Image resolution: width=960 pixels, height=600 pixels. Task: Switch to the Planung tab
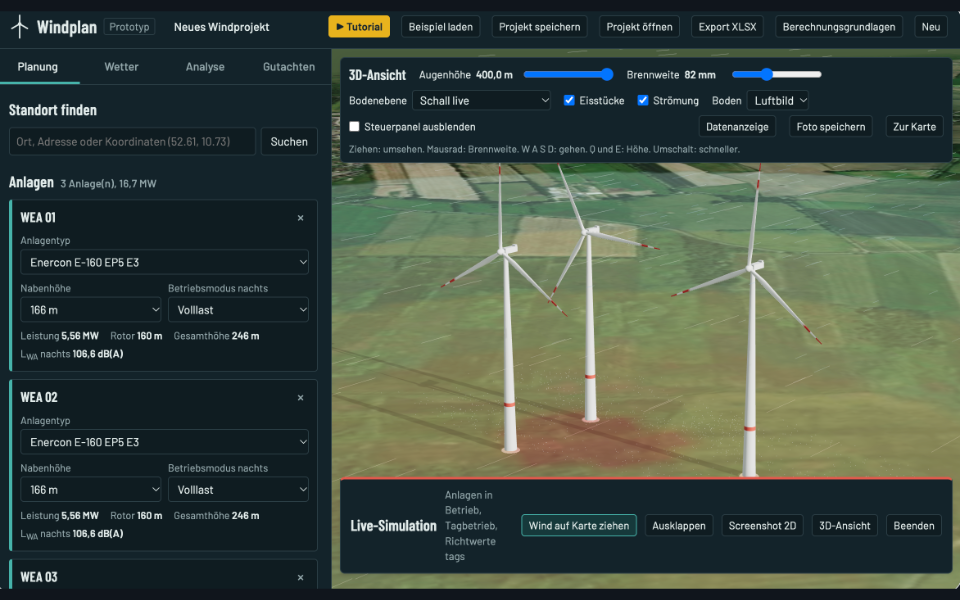tap(38, 67)
